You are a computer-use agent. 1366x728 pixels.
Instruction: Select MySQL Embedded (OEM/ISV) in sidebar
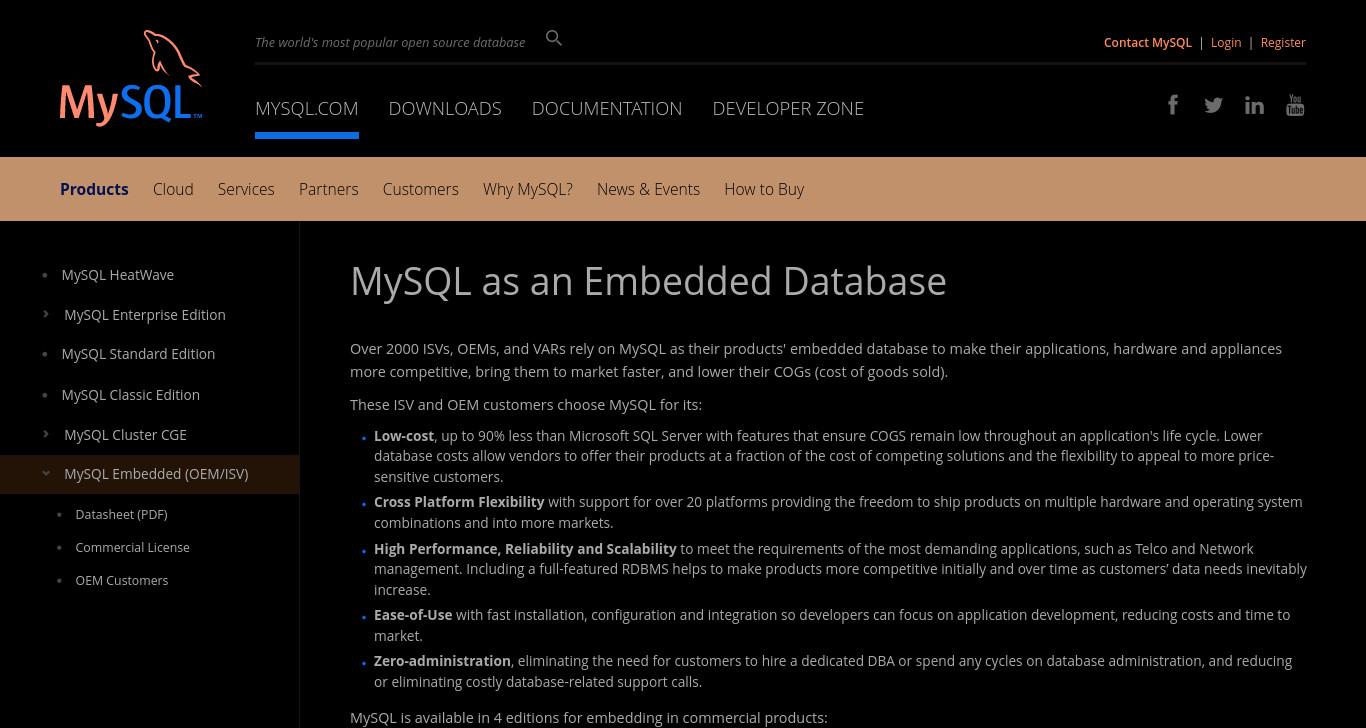click(156, 474)
